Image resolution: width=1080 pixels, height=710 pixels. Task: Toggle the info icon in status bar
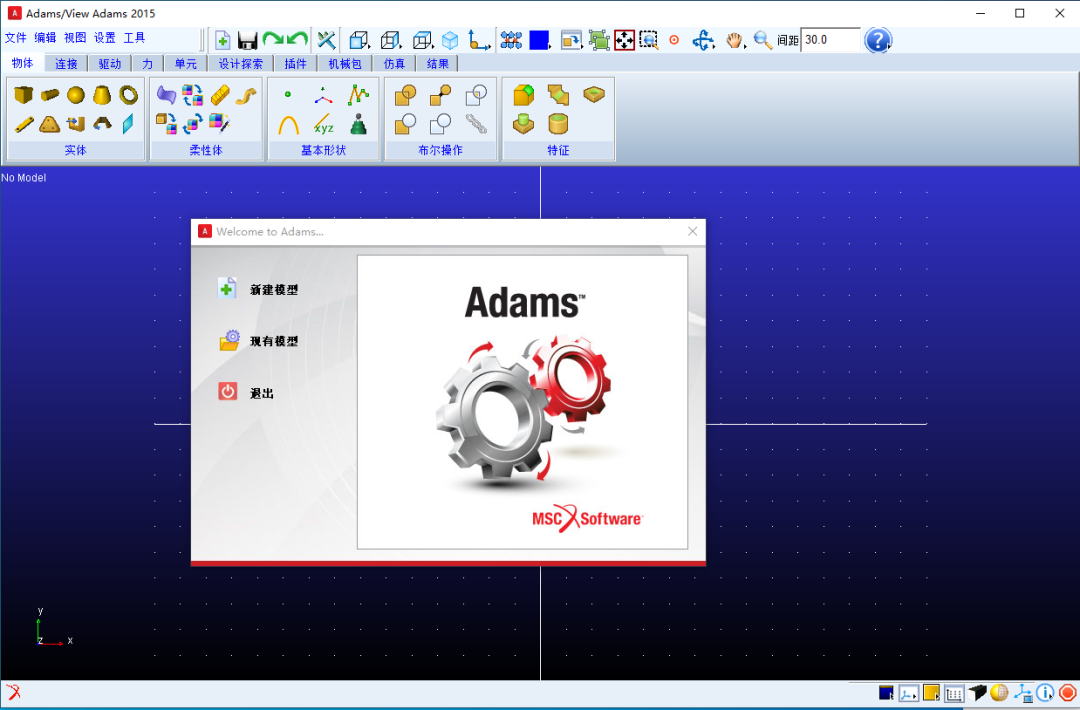1045,693
